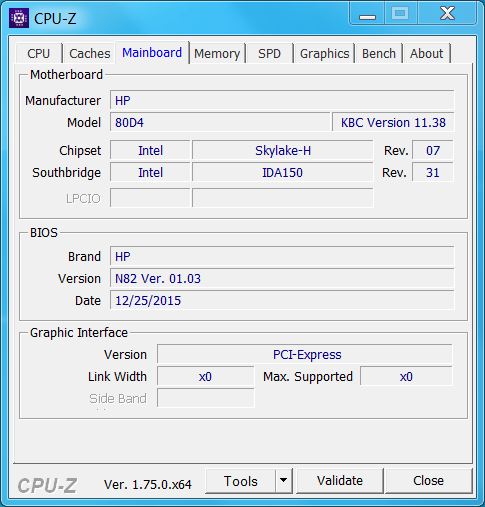Click the Model field showing 80D4
Screen dimensions: 485x507
(x=220, y=123)
